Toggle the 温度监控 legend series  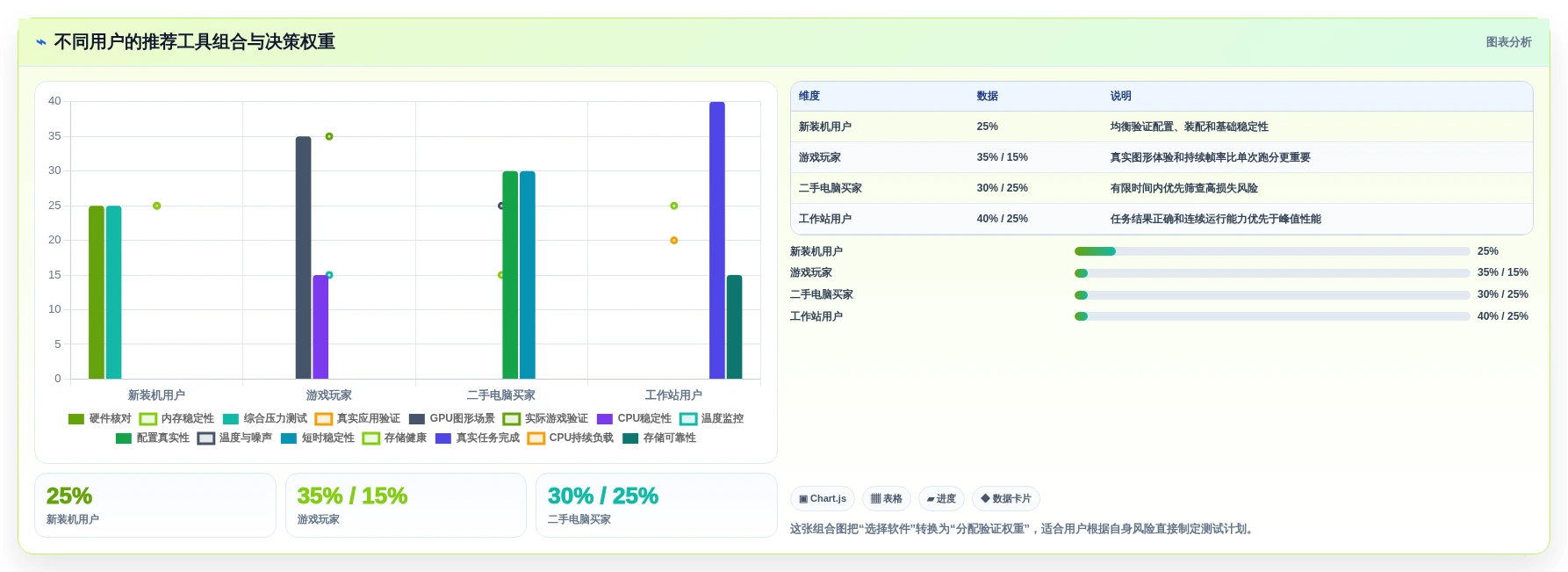(x=712, y=419)
